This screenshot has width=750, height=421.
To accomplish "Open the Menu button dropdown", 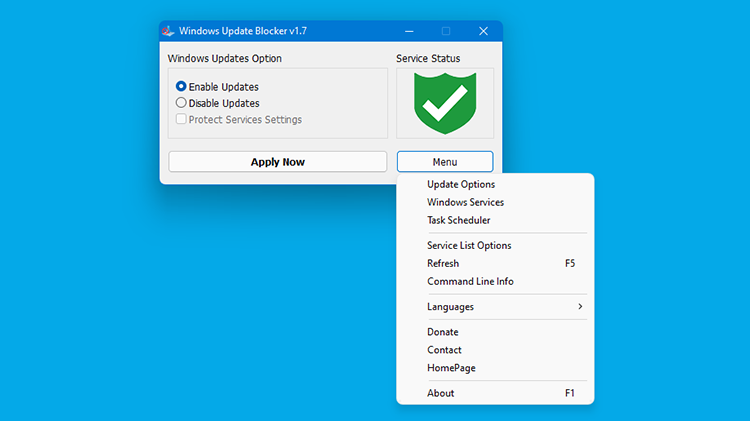I will [445, 162].
